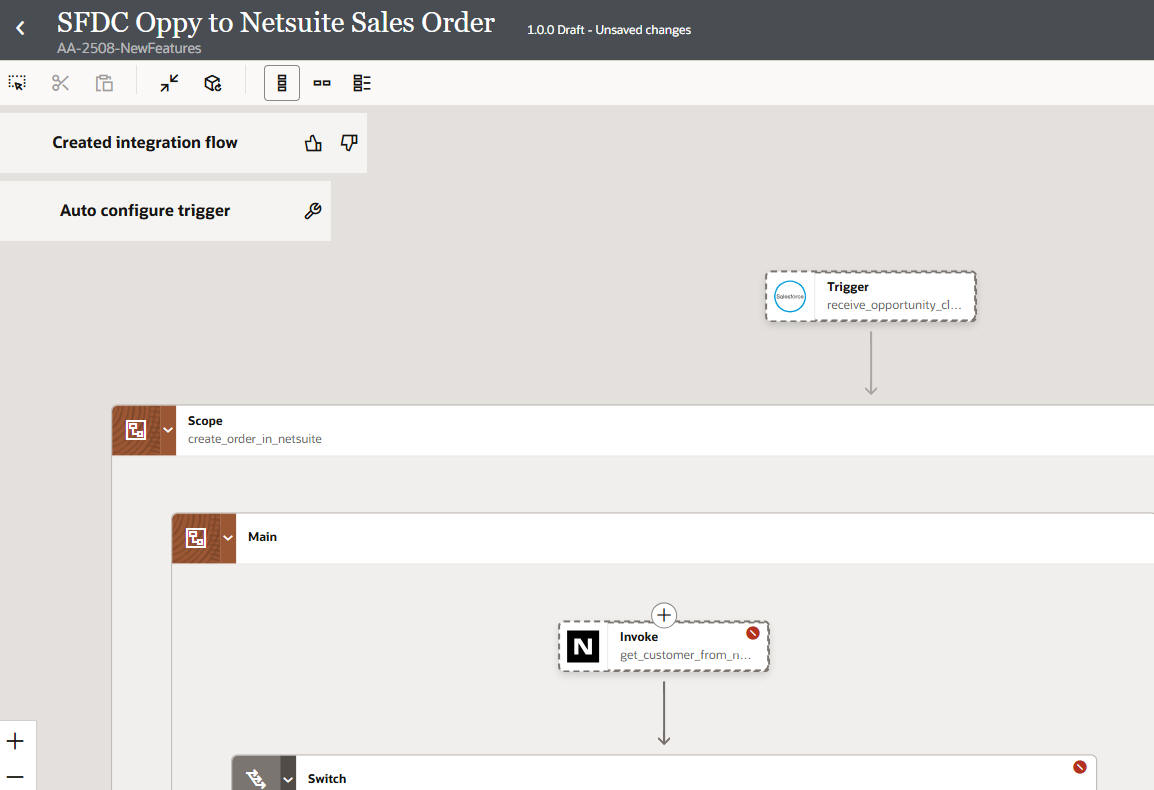Collapse the Main section chevron
Viewport: 1154px width, 790px height.
[x=228, y=538]
